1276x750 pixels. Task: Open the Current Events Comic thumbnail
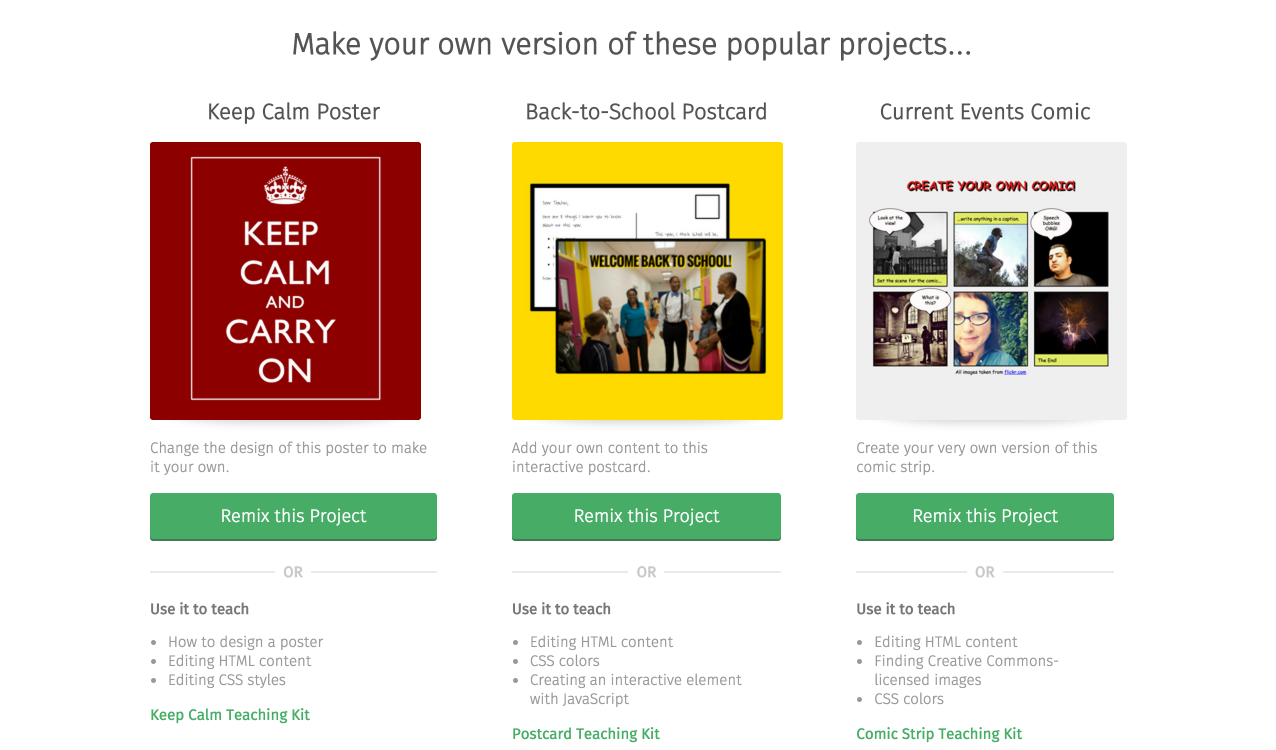point(991,281)
